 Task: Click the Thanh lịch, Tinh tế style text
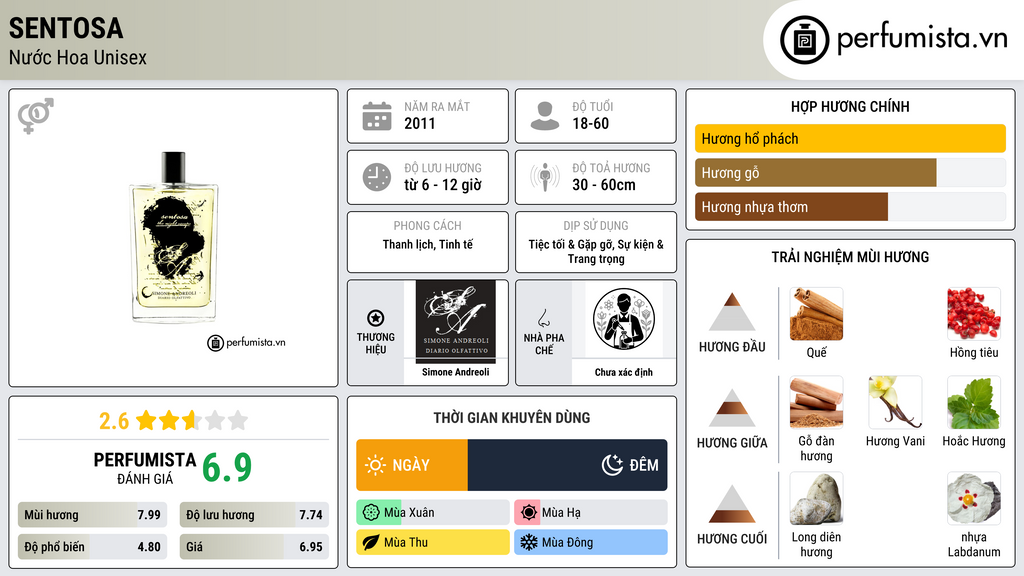428,244
